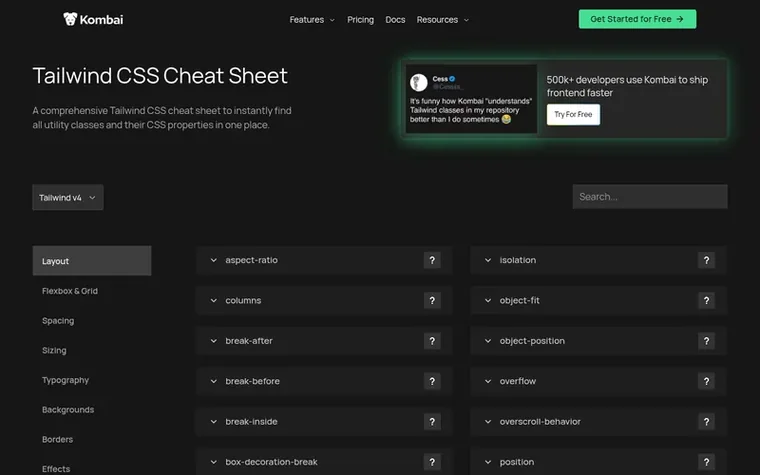This screenshot has width=760, height=475.
Task: Expand the overflow chevron
Action: [x=488, y=381]
